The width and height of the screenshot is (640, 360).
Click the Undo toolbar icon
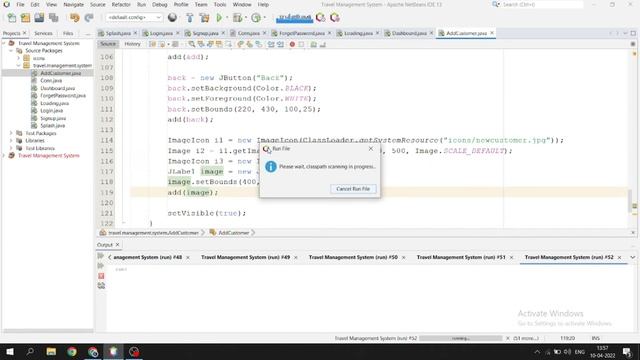75,18
